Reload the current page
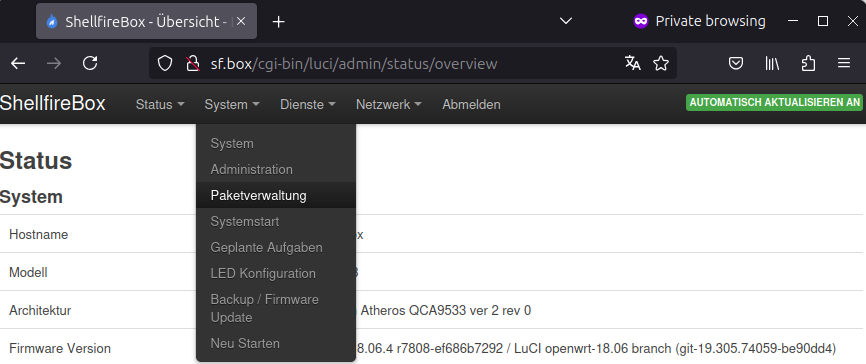This screenshot has height=364, width=866. pyautogui.click(x=90, y=64)
